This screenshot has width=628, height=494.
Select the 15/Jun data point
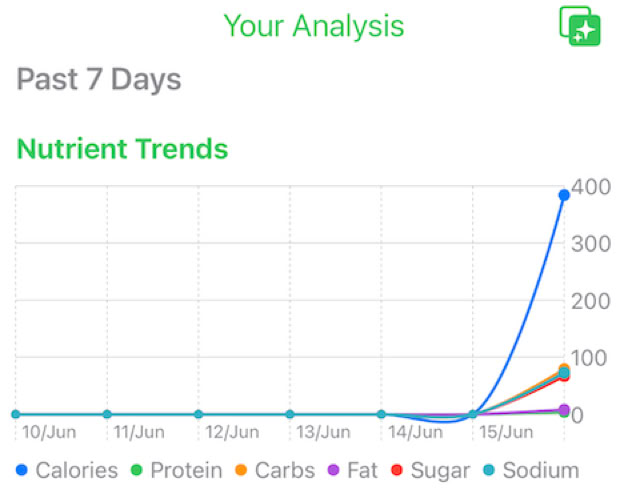click(473, 414)
